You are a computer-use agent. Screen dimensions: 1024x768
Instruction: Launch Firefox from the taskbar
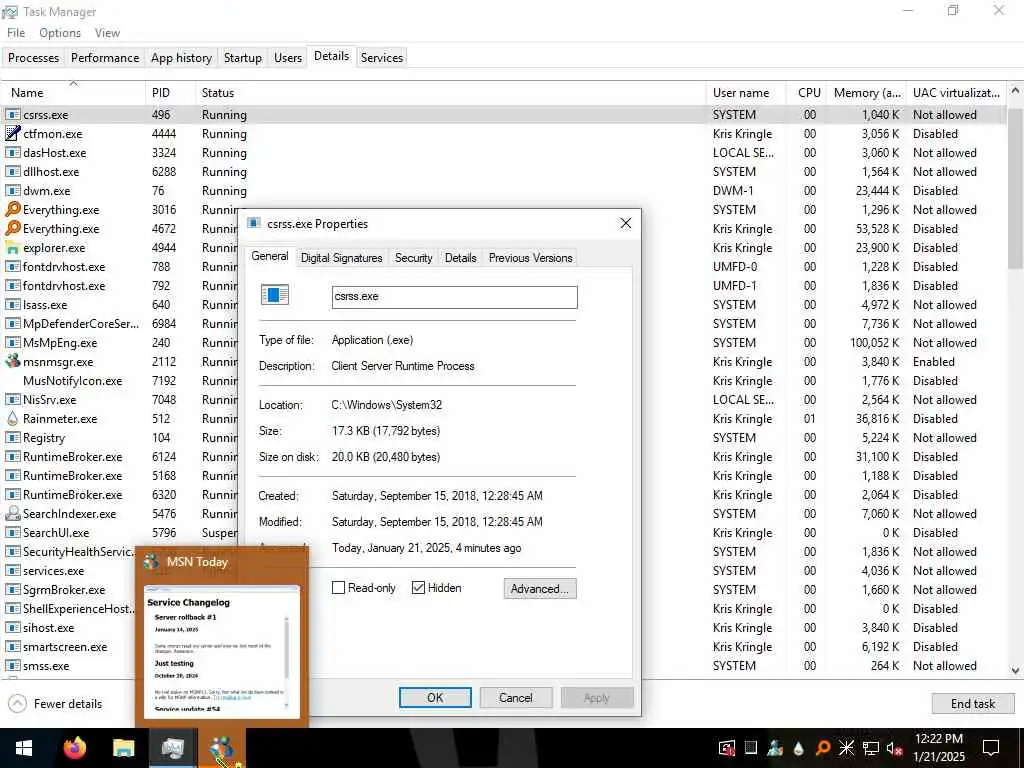(x=74, y=748)
